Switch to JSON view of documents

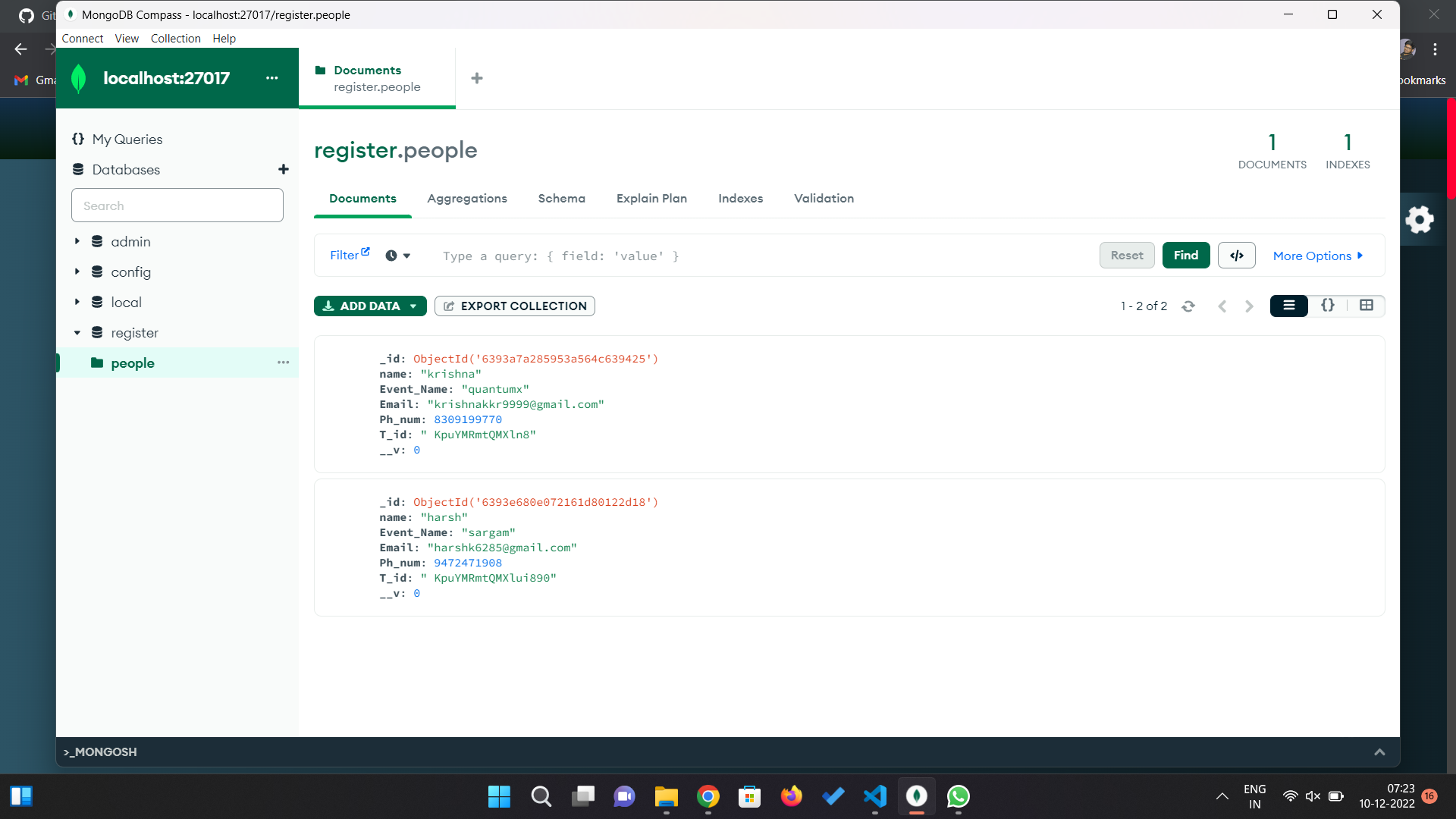(x=1328, y=305)
